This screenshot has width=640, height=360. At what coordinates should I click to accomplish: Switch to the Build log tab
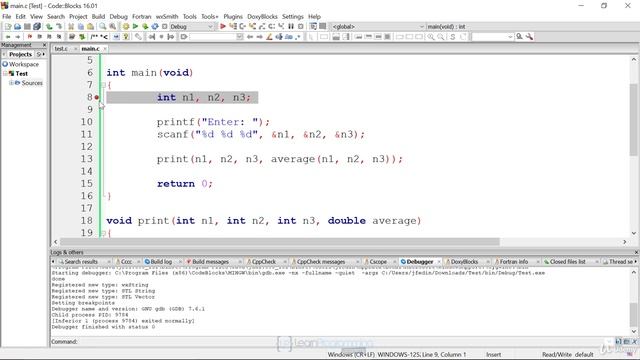(x=161, y=262)
